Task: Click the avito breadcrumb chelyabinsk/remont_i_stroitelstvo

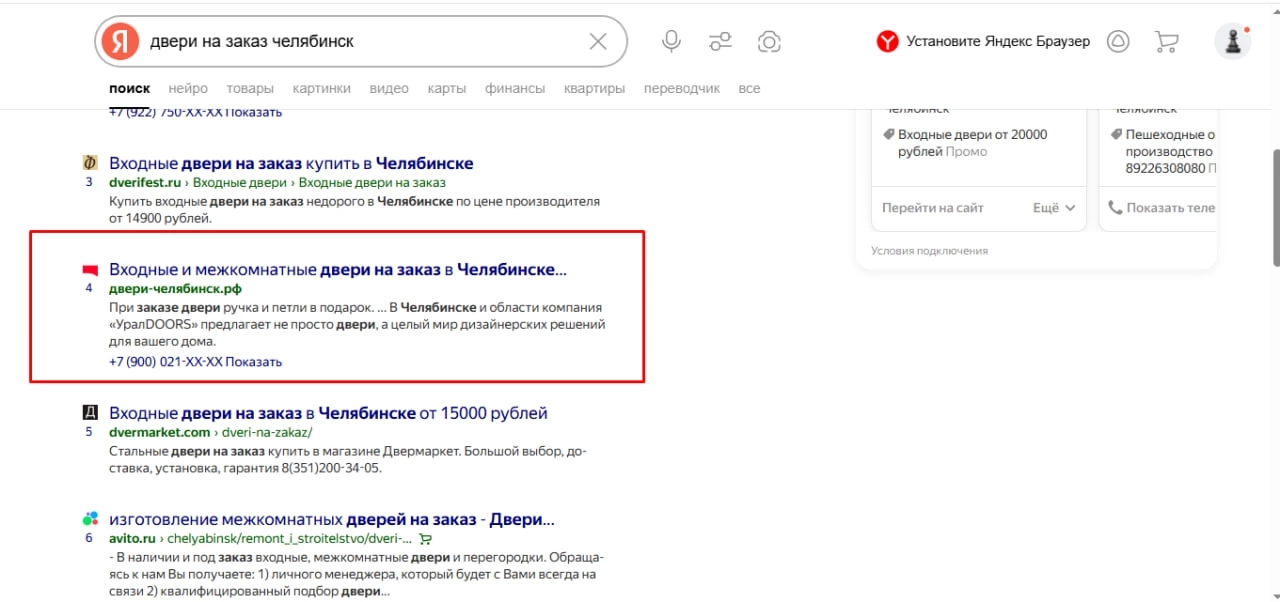Action: (x=289, y=538)
